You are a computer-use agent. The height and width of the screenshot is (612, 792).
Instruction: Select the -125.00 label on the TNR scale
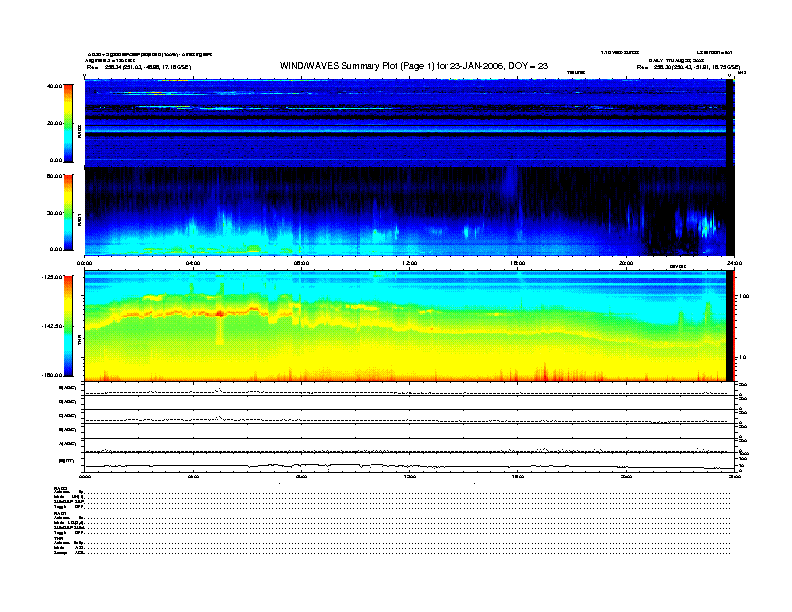[x=53, y=277]
